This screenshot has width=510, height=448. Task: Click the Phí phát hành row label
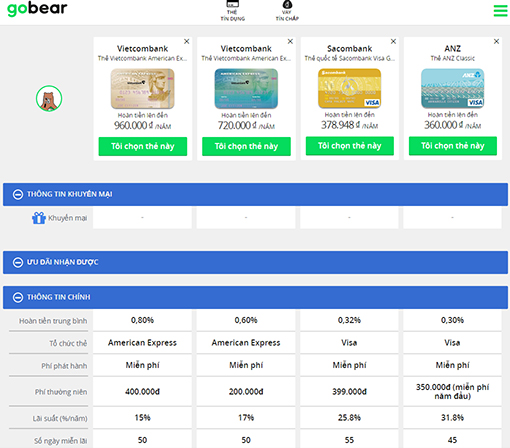click(x=64, y=366)
